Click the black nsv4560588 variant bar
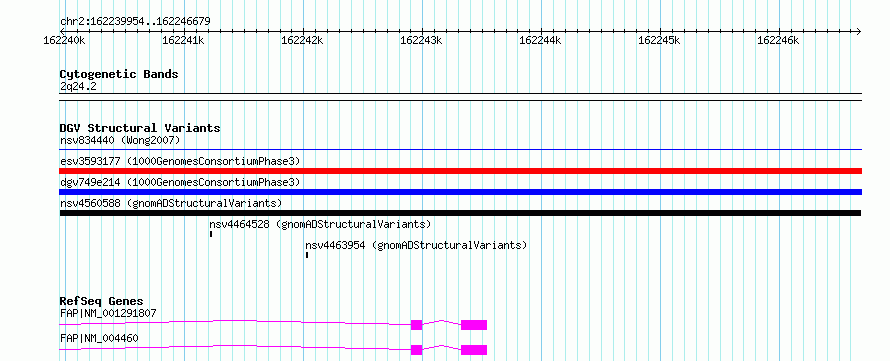Screen dimensions: 890x361 point(460,213)
